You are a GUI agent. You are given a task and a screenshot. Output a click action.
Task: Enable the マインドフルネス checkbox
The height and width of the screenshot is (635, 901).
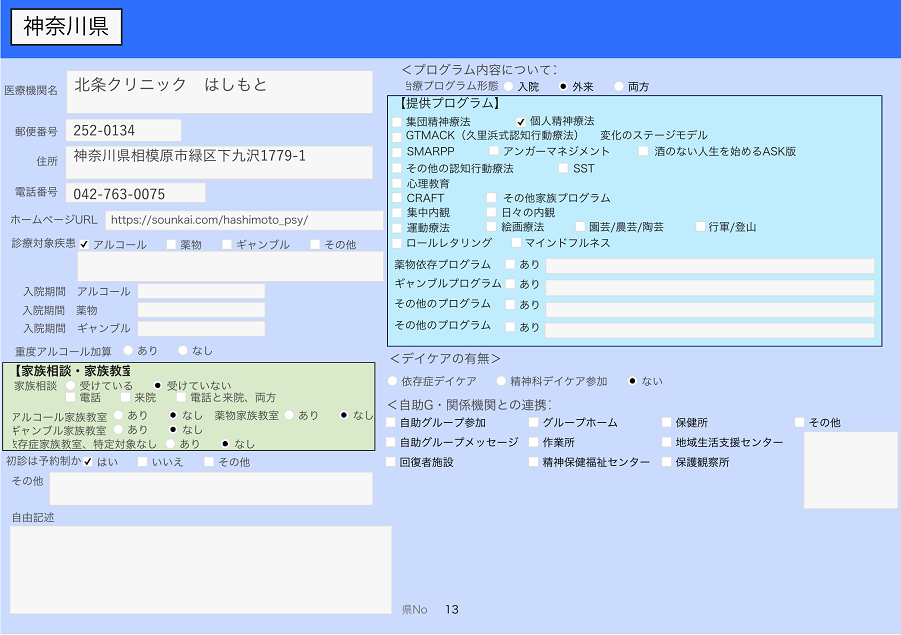(x=516, y=243)
